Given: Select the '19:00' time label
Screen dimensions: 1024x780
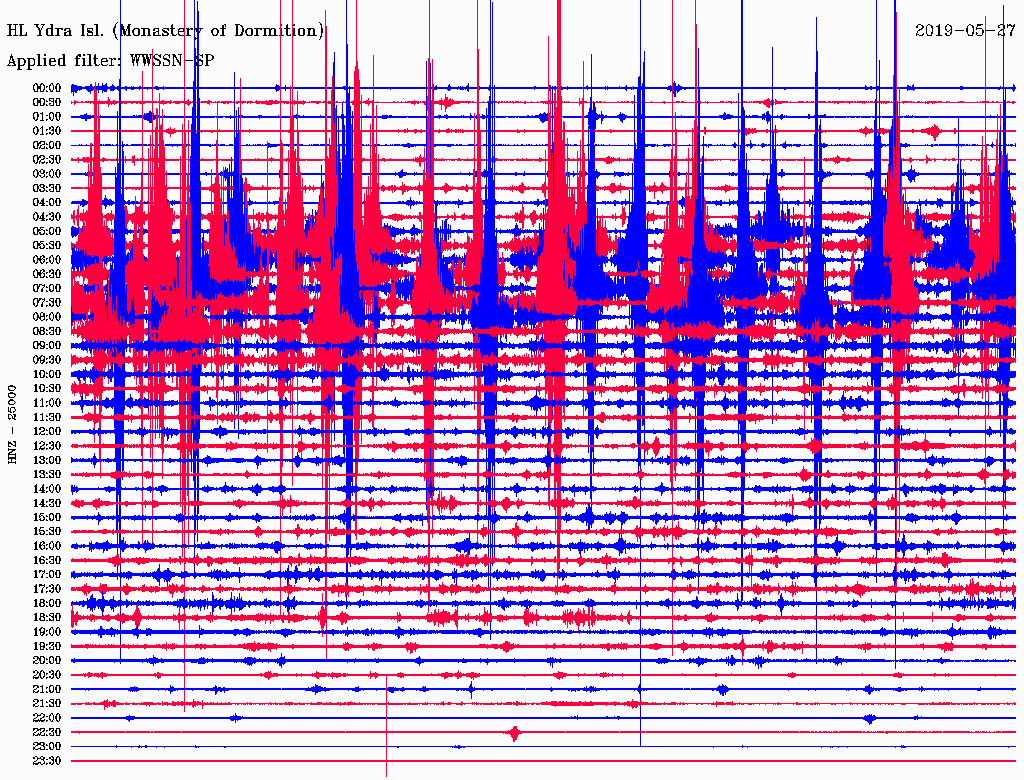Looking at the screenshot, I should [x=47, y=632].
